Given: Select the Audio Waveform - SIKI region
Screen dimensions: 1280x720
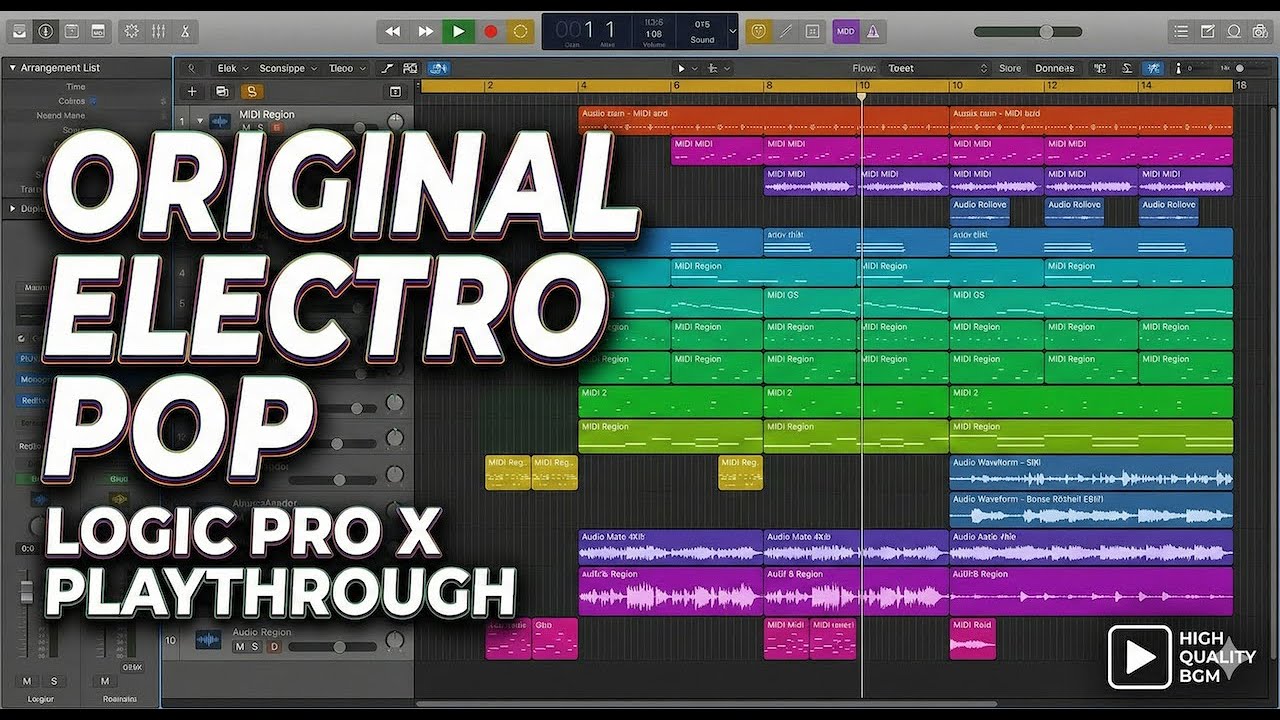Looking at the screenshot, I should coord(1091,473).
